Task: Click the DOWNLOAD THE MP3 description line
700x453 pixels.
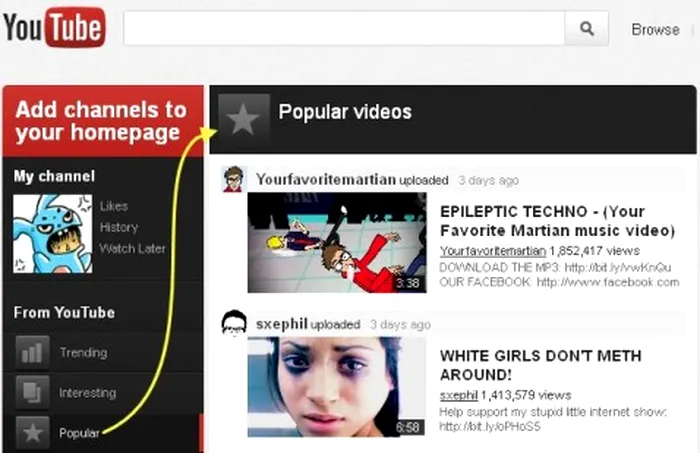Action: (555, 267)
